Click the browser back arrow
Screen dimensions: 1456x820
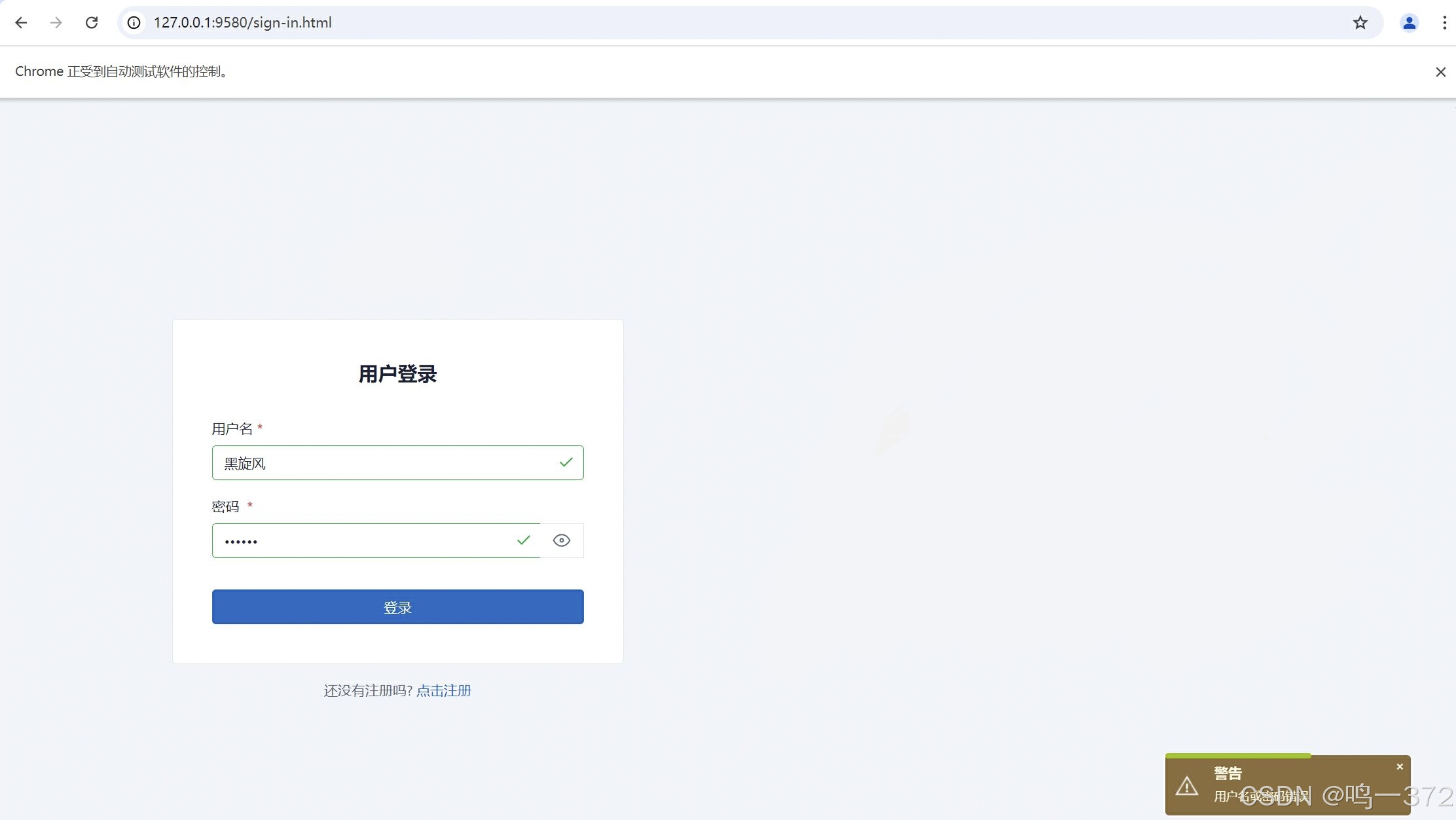coord(21,23)
